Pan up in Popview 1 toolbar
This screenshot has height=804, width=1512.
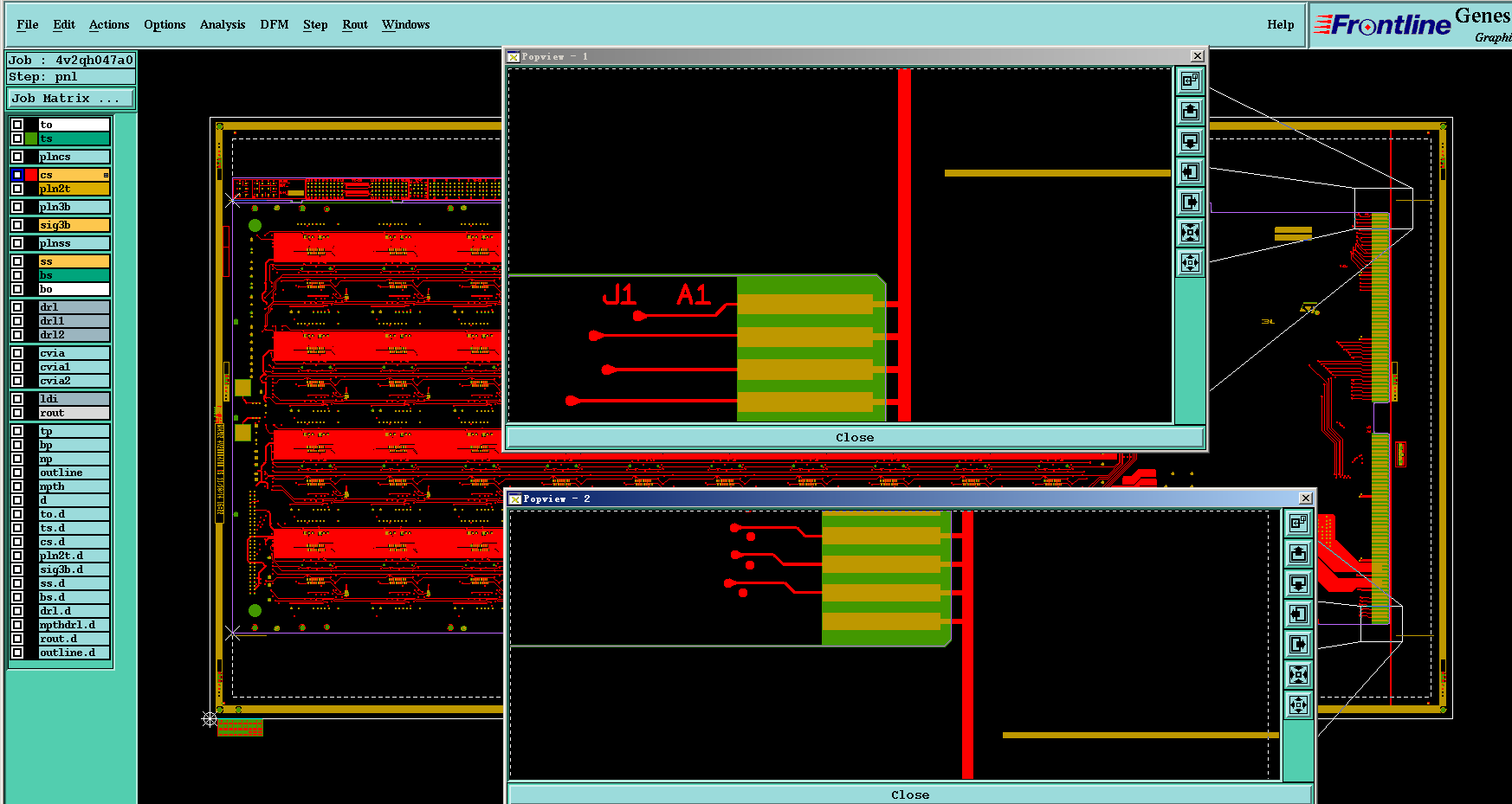click(x=1191, y=111)
